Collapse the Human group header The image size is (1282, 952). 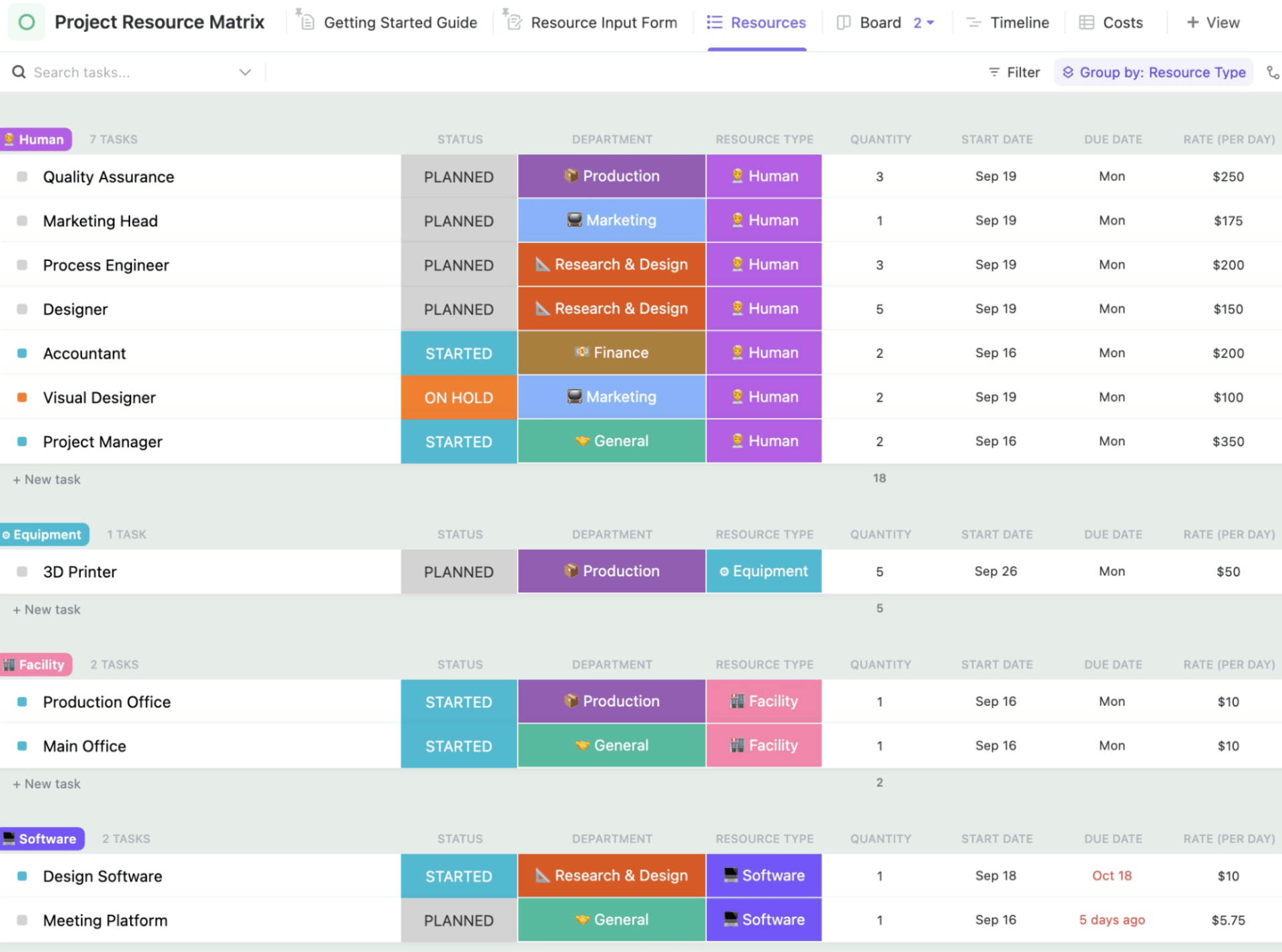tap(36, 139)
